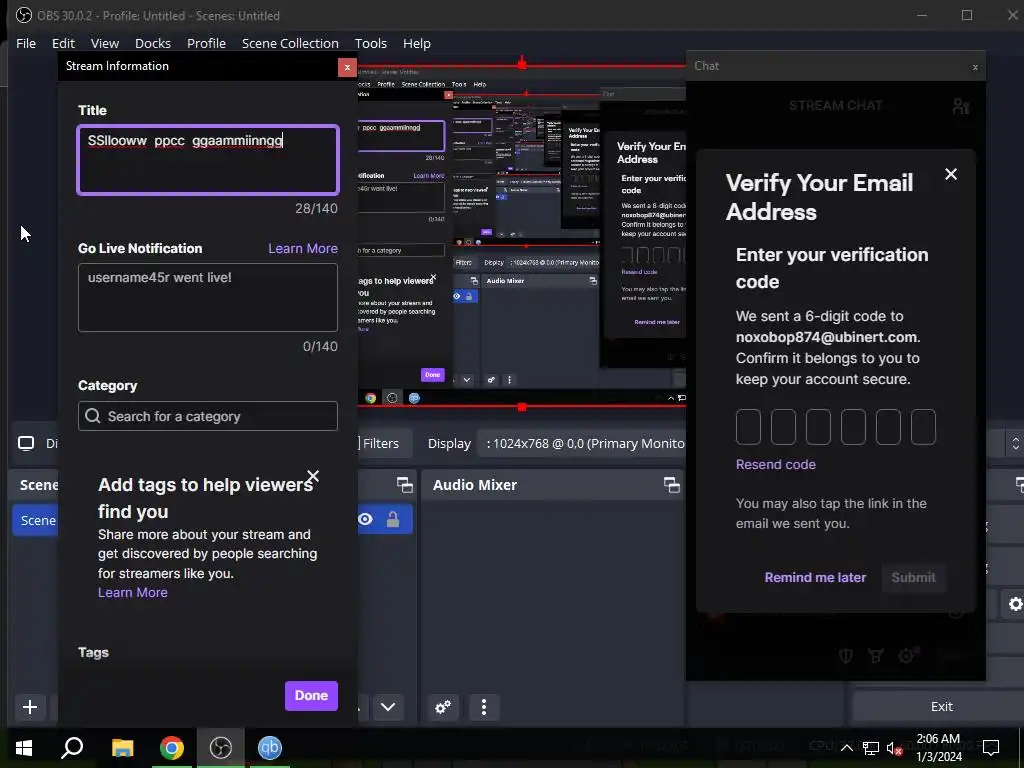Open the source Filters button
1024x768 pixels.
[379, 443]
